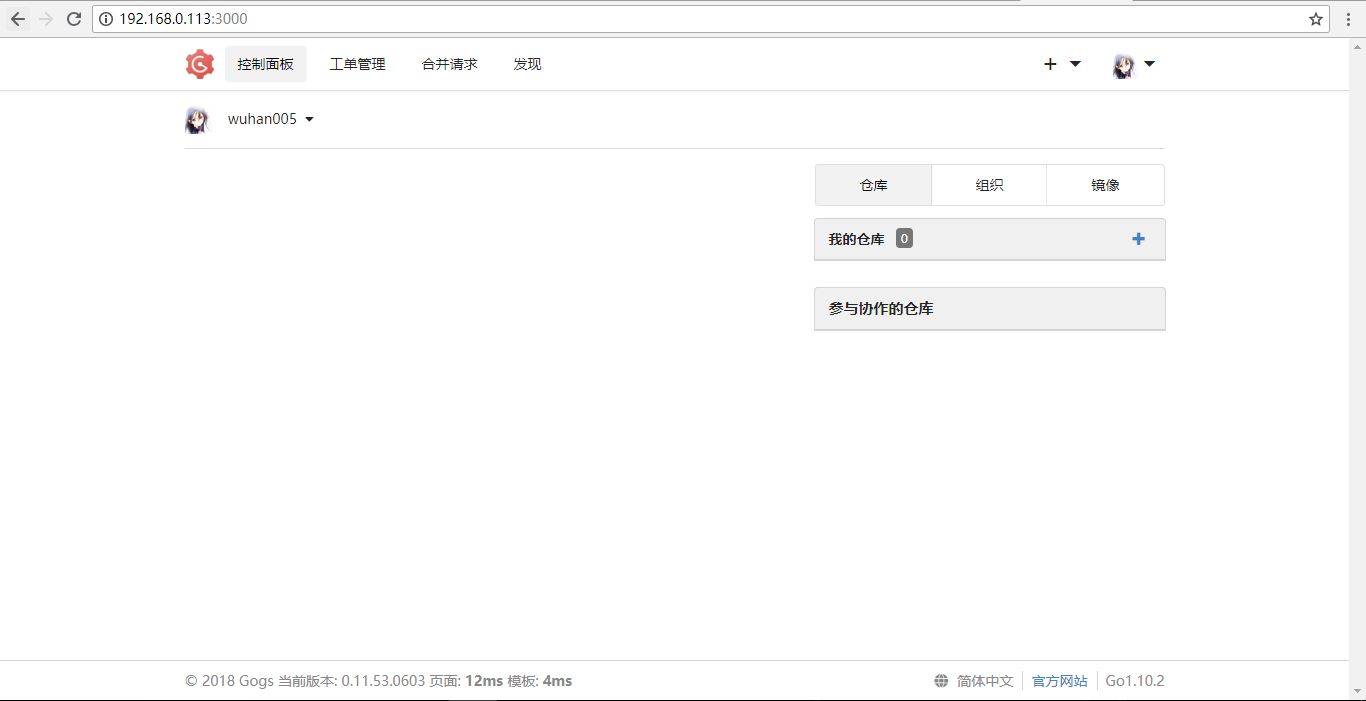Click the address bar URL field
This screenshot has height=701, width=1366.
(700, 19)
